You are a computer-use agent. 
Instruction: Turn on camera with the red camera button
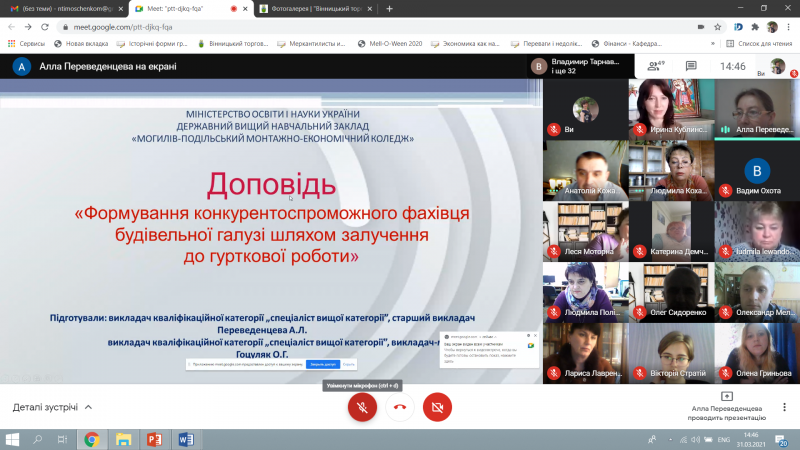(437, 407)
